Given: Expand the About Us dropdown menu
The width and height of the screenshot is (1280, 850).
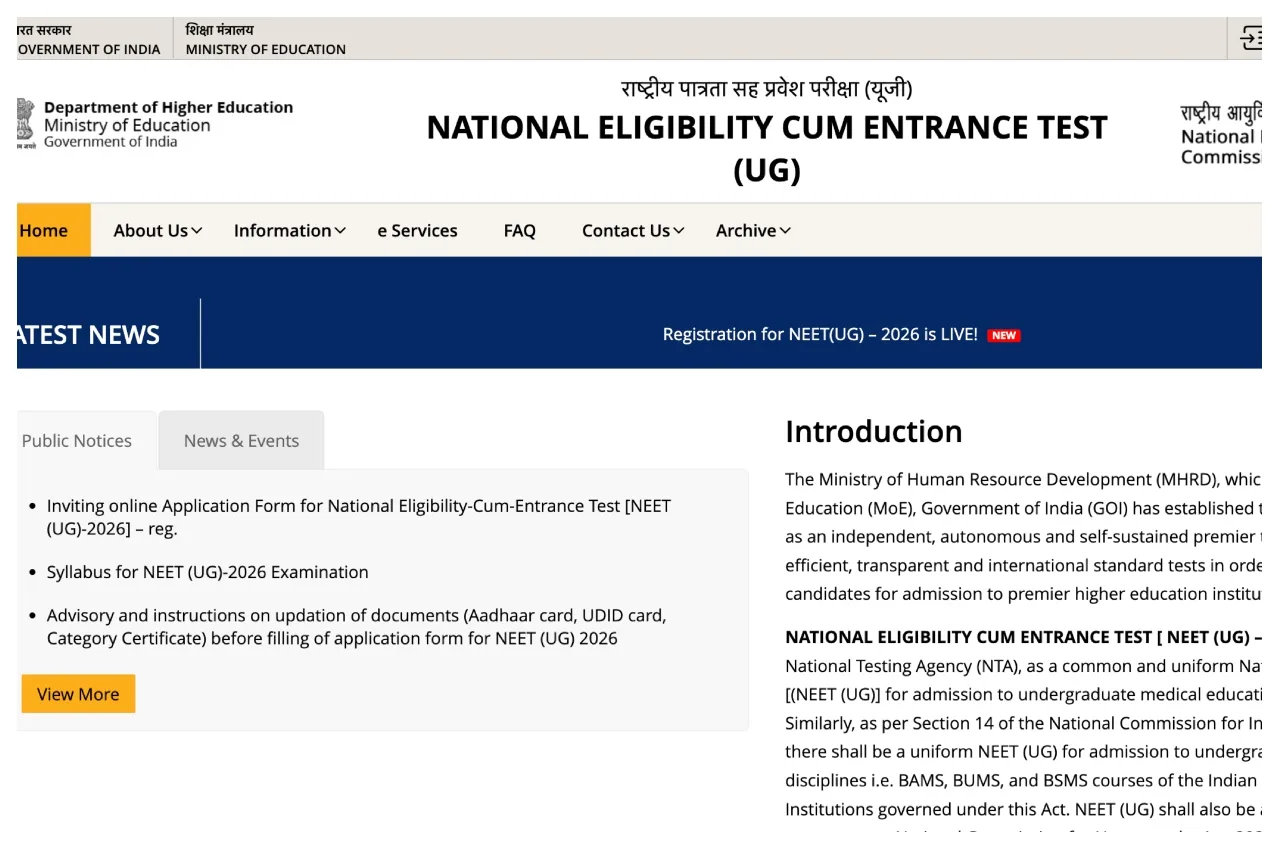Looking at the screenshot, I should pos(157,230).
